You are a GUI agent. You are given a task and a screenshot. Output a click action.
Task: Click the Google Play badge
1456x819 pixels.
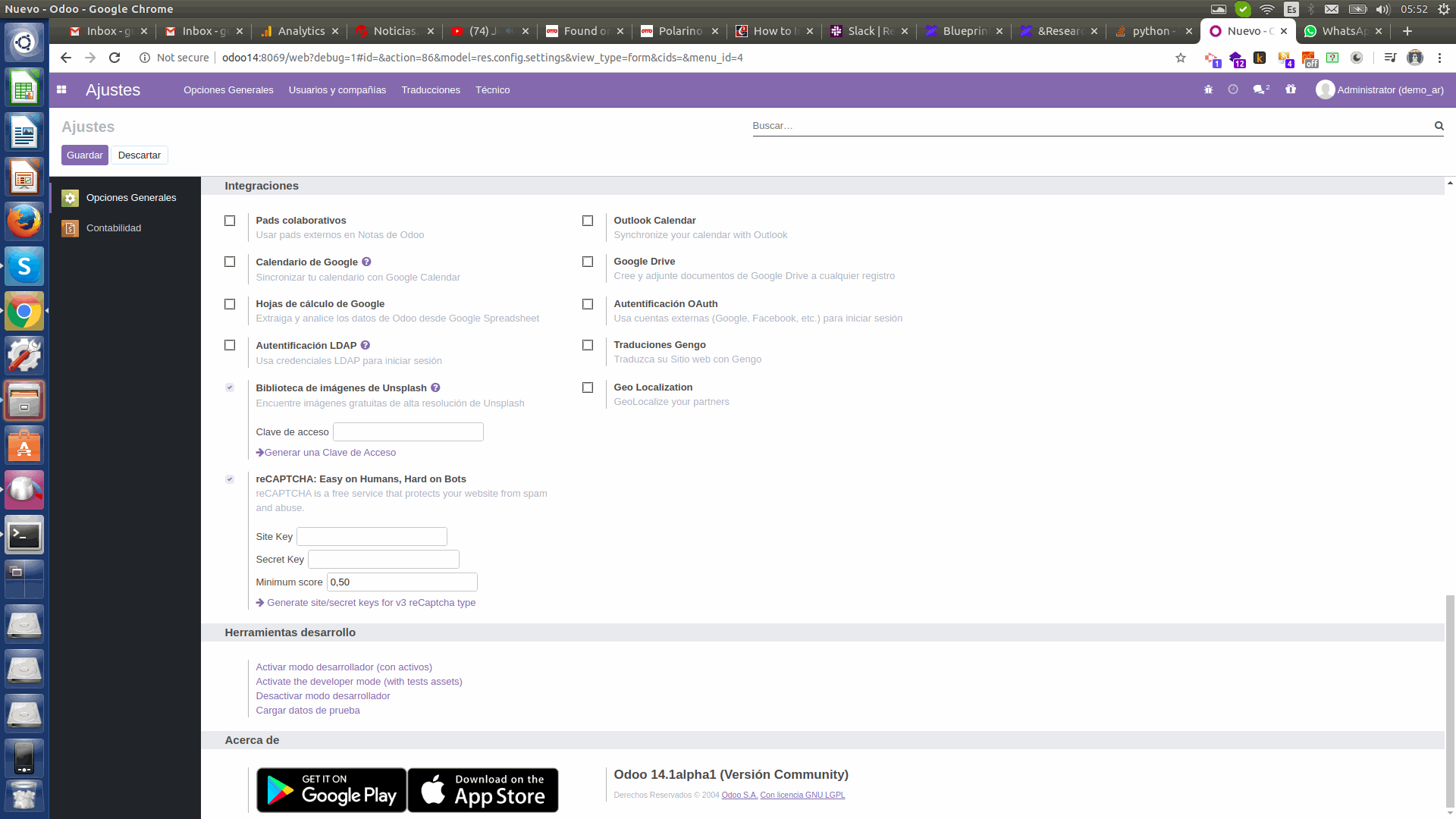(x=331, y=790)
